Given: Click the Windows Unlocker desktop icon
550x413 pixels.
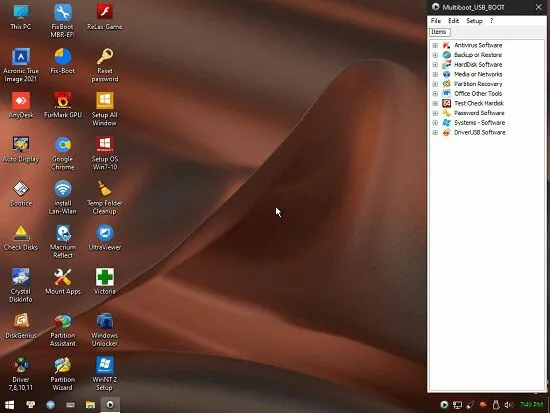Looking at the screenshot, I should click(105, 329).
